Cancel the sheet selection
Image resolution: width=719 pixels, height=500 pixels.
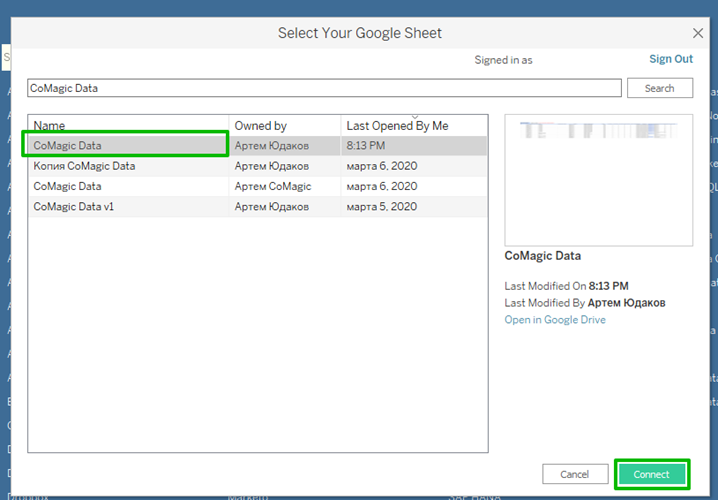(574, 474)
